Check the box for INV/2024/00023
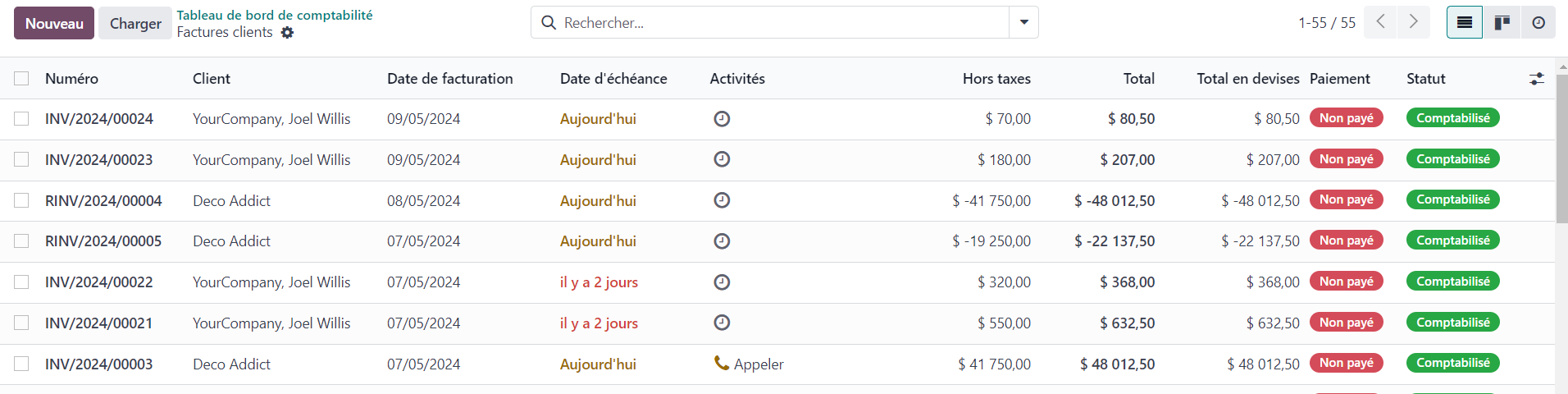 tap(21, 160)
